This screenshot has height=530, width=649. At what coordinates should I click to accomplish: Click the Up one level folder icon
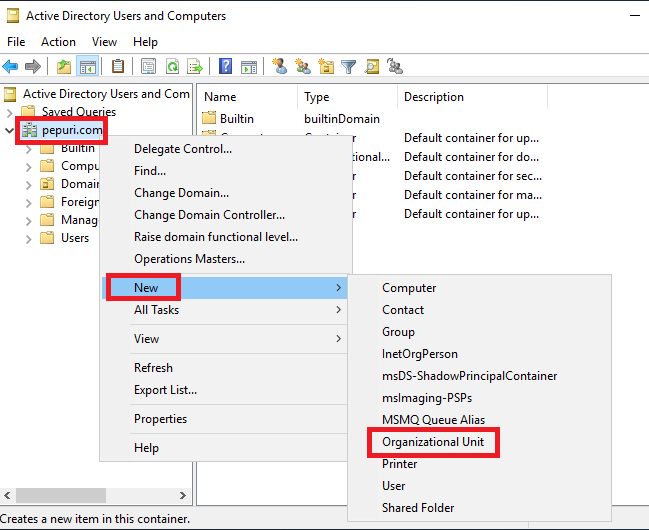64,66
